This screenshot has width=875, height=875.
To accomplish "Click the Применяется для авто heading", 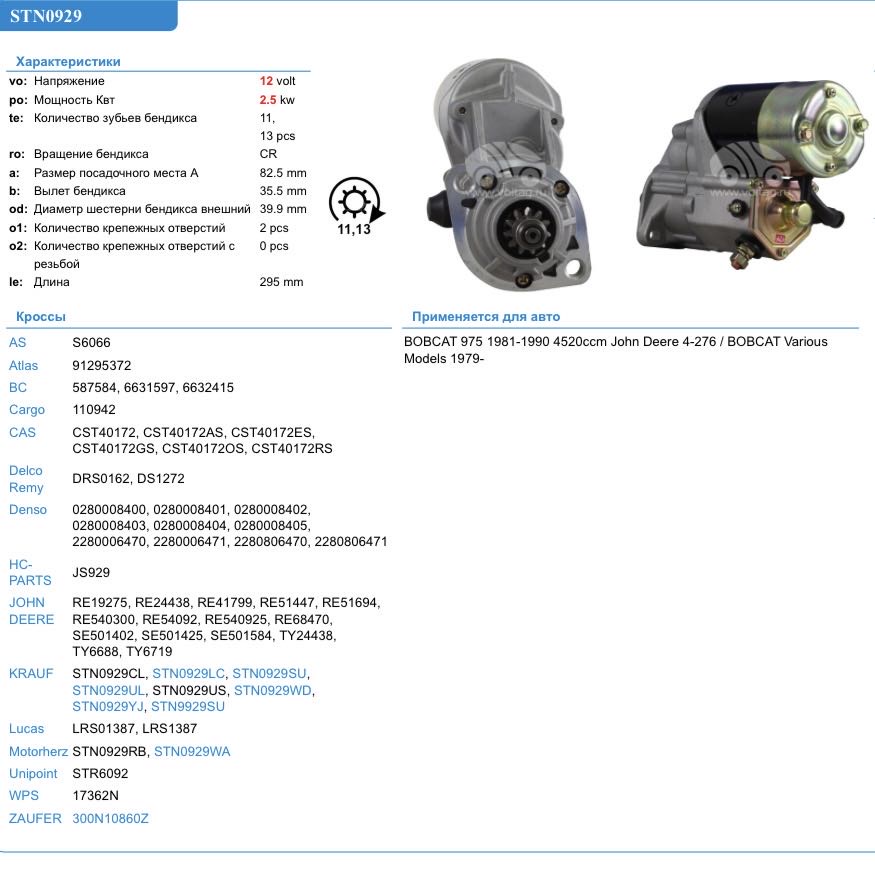I will [486, 317].
